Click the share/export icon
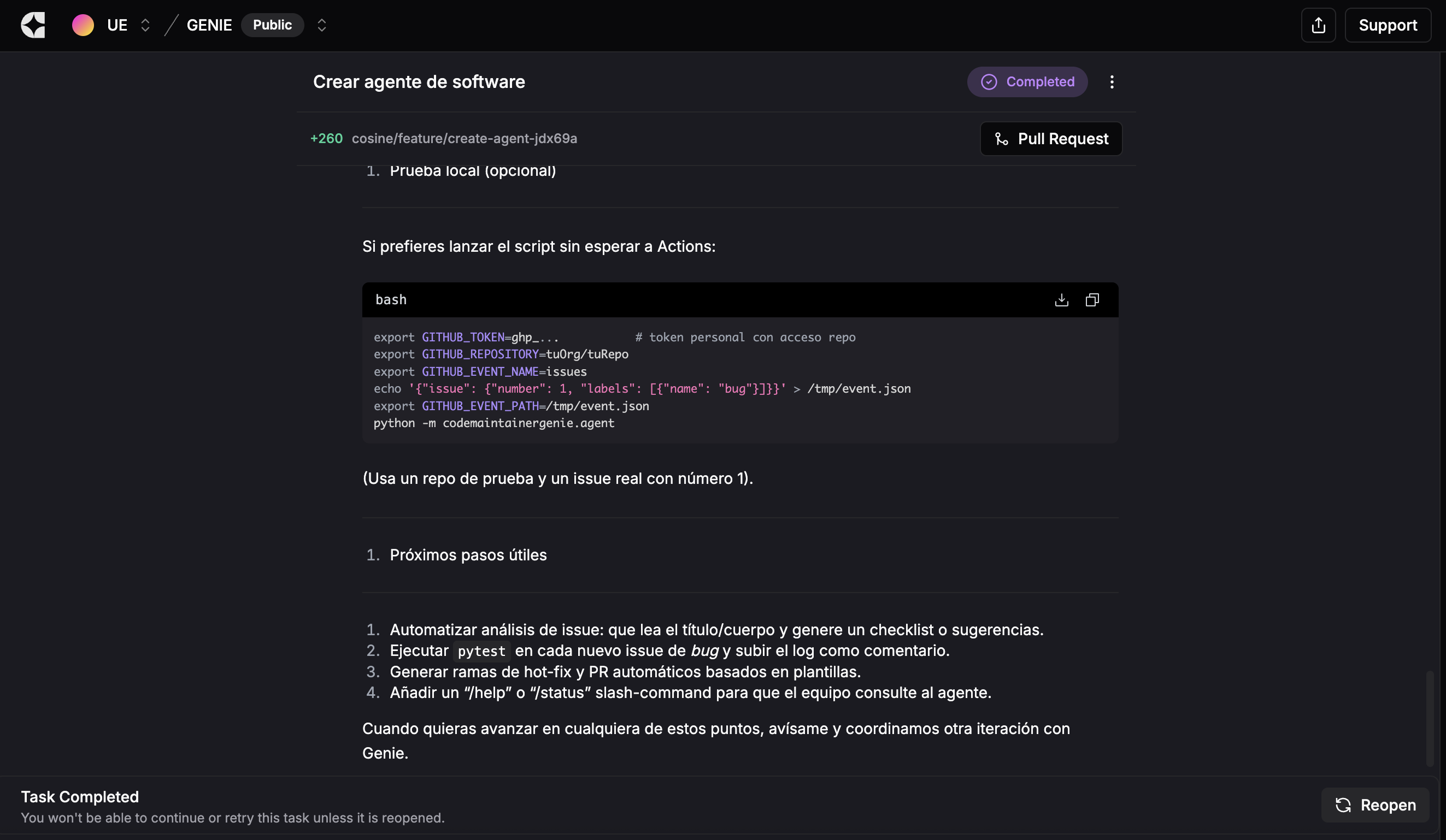 pyautogui.click(x=1318, y=25)
